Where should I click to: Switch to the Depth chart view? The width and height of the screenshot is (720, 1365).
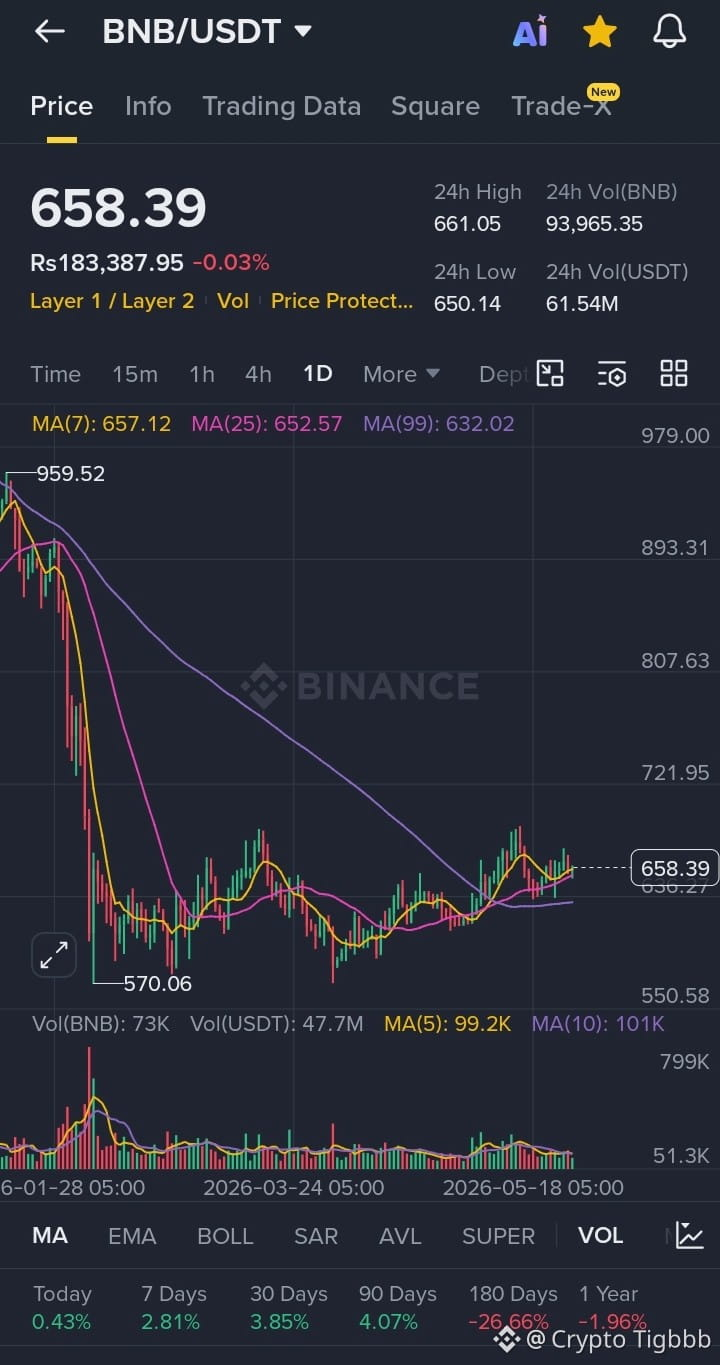pyautogui.click(x=503, y=374)
